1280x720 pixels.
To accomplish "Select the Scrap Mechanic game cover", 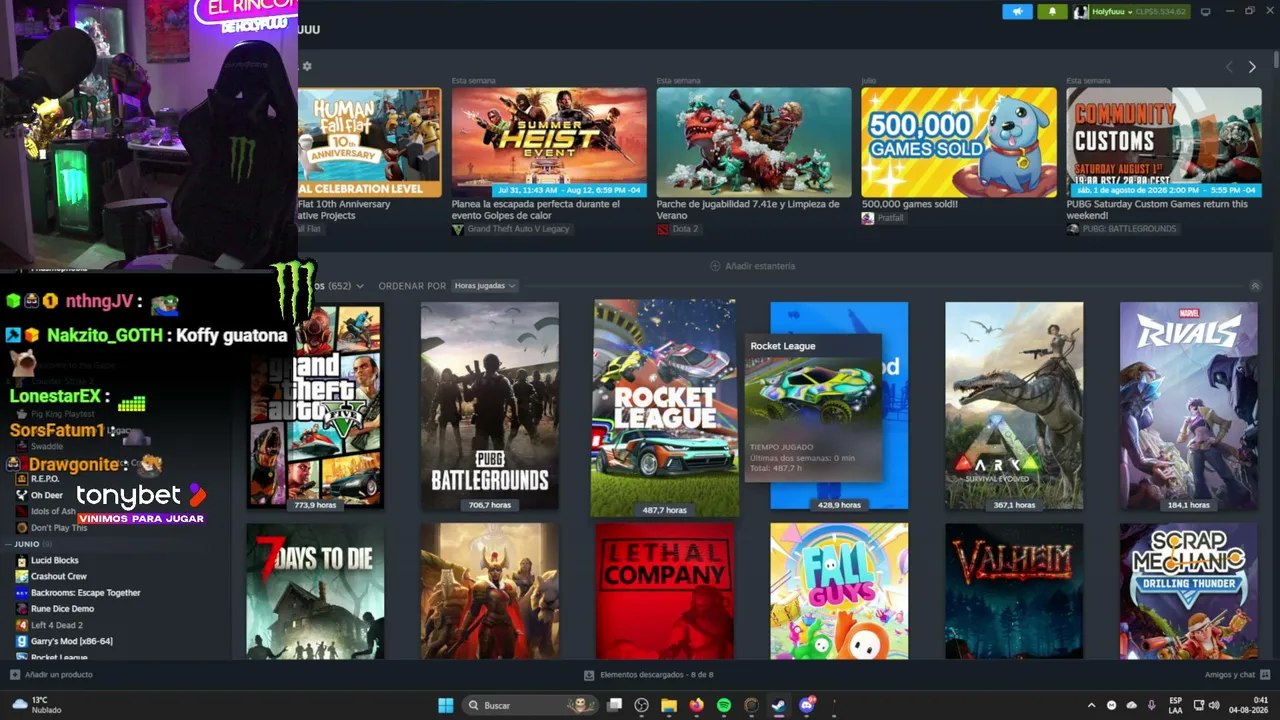I will click(1189, 591).
